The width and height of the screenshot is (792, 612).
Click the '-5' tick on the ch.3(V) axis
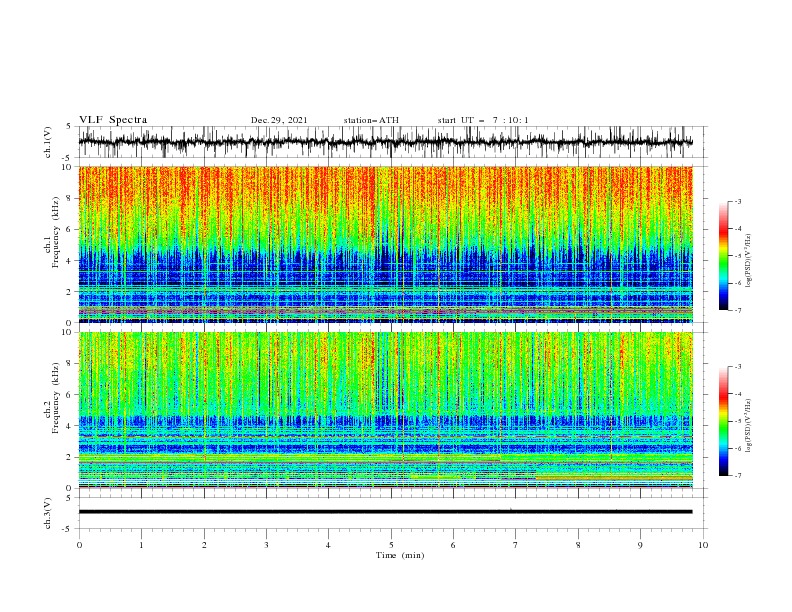(x=68, y=529)
